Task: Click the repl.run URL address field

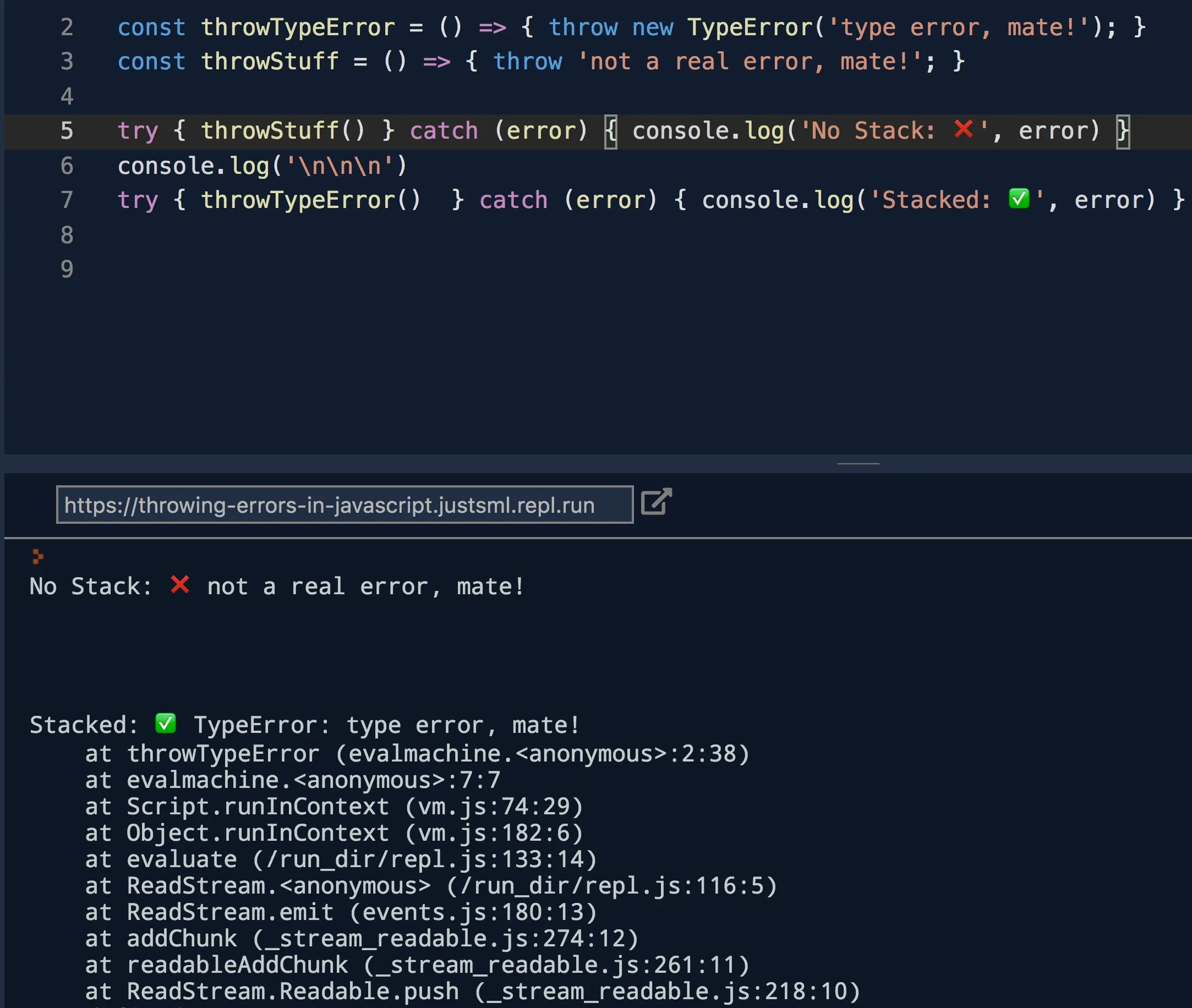Action: 345,505
